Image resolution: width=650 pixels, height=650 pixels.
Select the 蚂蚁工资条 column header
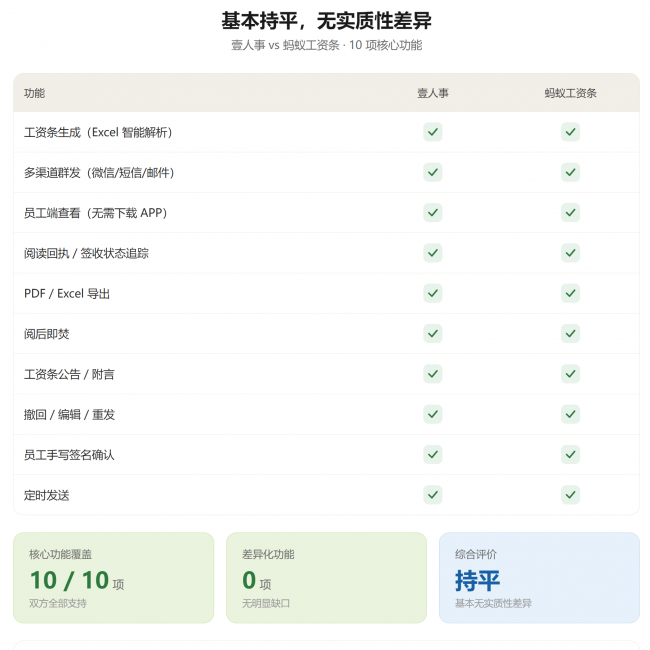[570, 93]
